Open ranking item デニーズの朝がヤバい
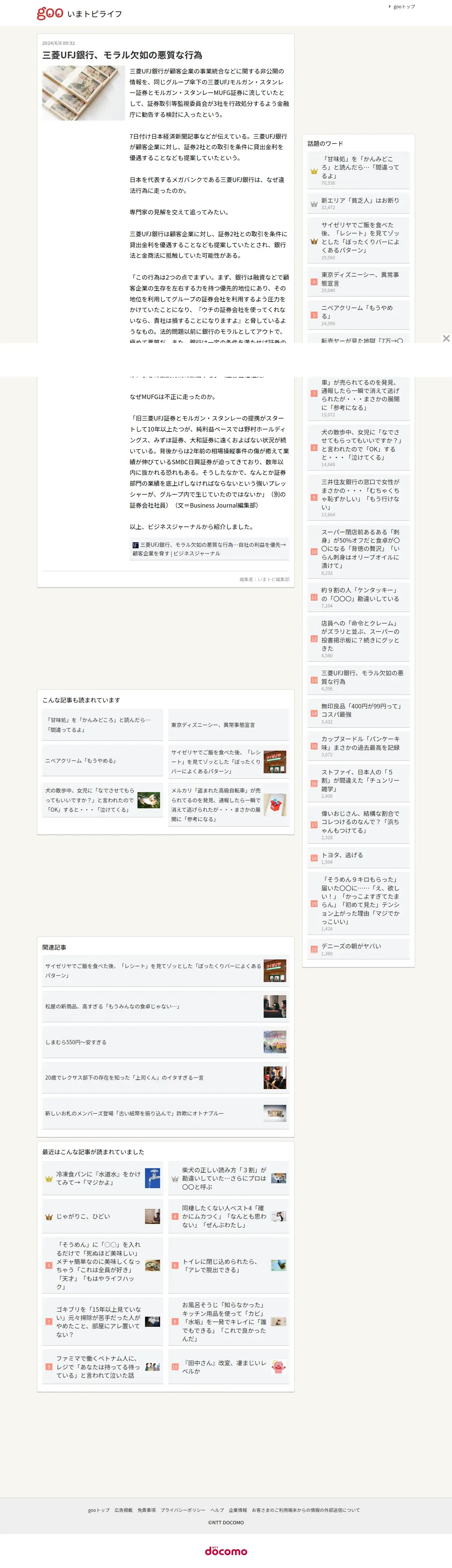This screenshot has width=452, height=1568. (358, 948)
